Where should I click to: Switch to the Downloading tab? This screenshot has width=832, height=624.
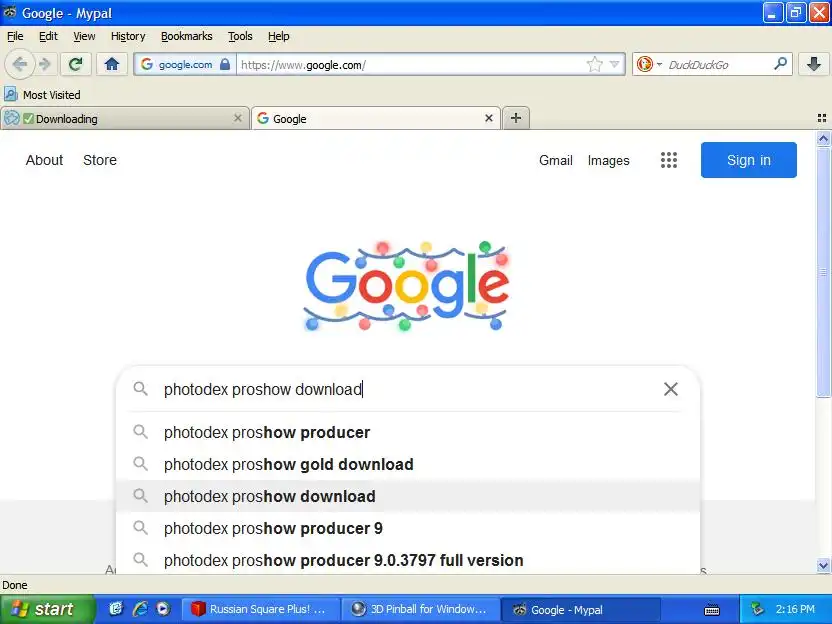pyautogui.click(x=125, y=118)
